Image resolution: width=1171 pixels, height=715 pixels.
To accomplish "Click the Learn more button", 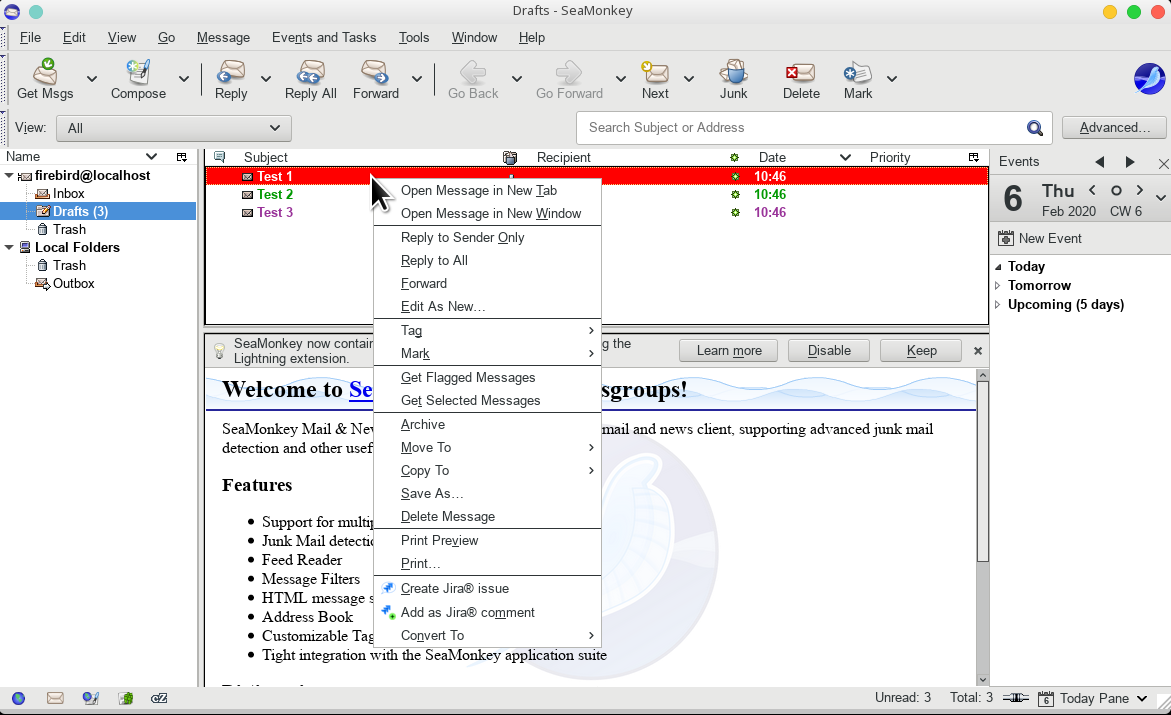I will tap(729, 350).
